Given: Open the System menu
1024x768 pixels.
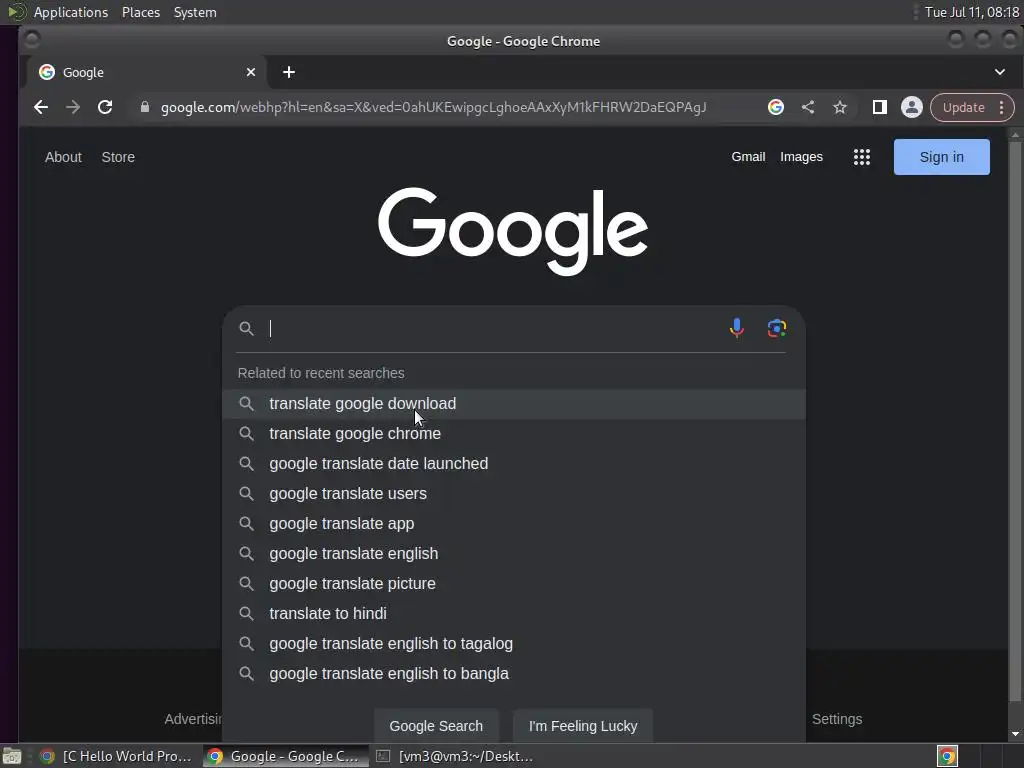Looking at the screenshot, I should click(x=195, y=12).
